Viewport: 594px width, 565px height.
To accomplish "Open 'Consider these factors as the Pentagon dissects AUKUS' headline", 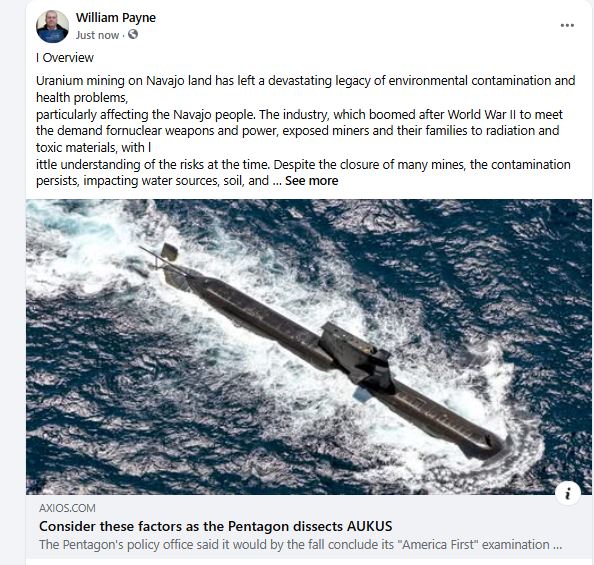I will (216, 526).
